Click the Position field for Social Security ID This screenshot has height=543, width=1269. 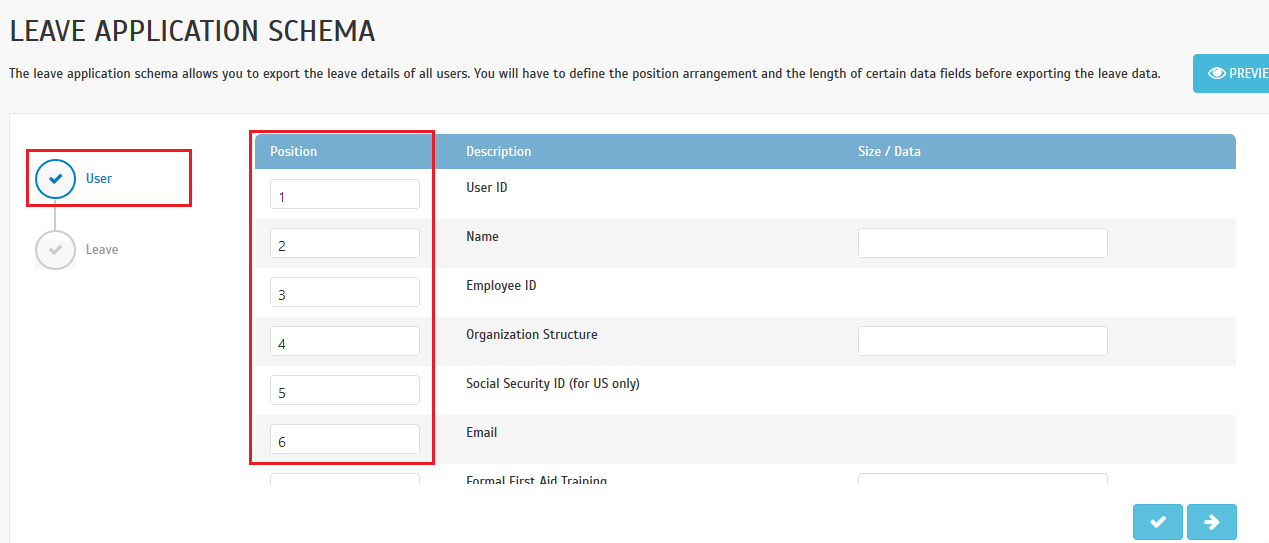pos(345,390)
